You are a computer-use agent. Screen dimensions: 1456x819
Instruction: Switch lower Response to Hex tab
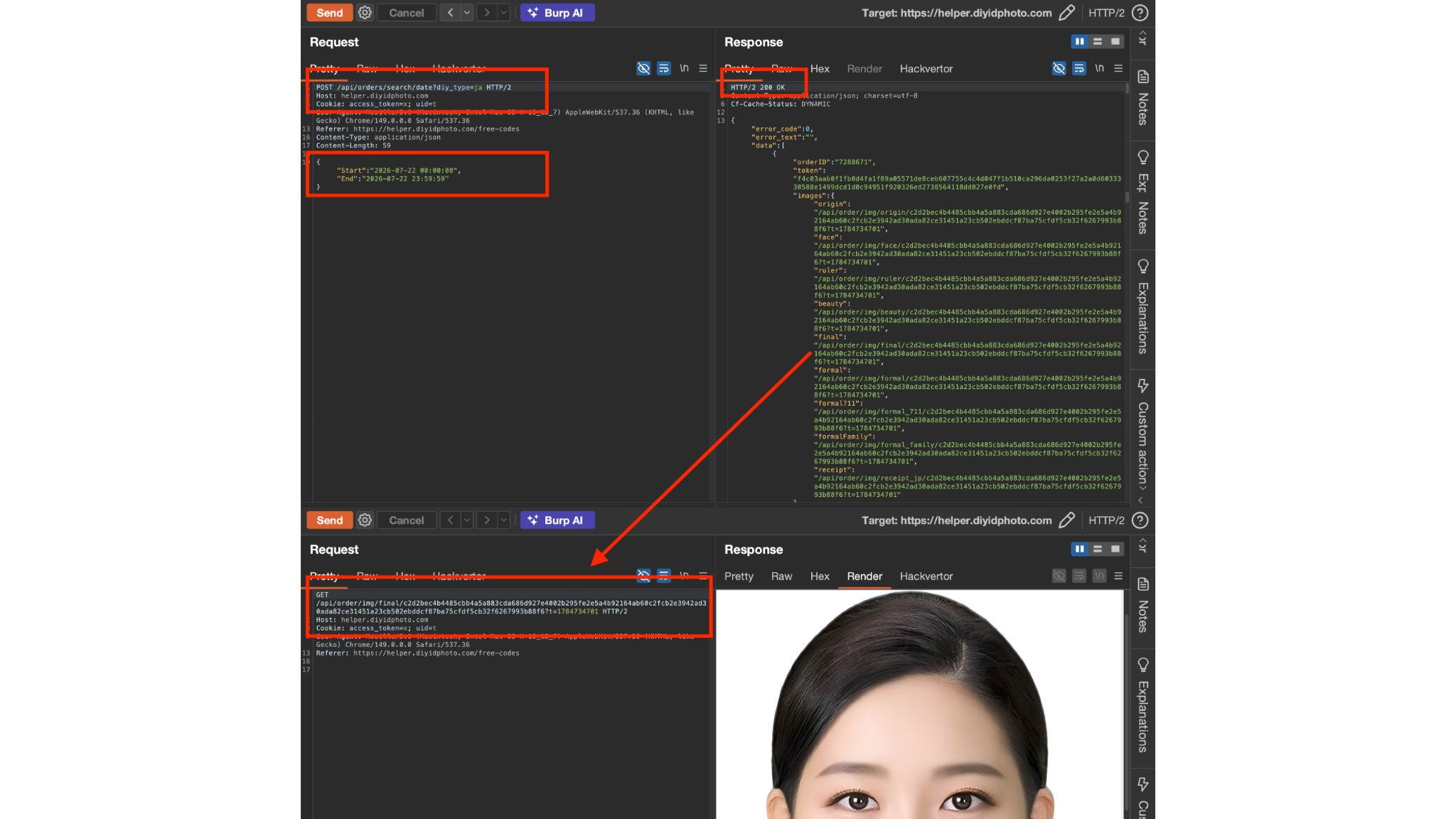click(820, 577)
